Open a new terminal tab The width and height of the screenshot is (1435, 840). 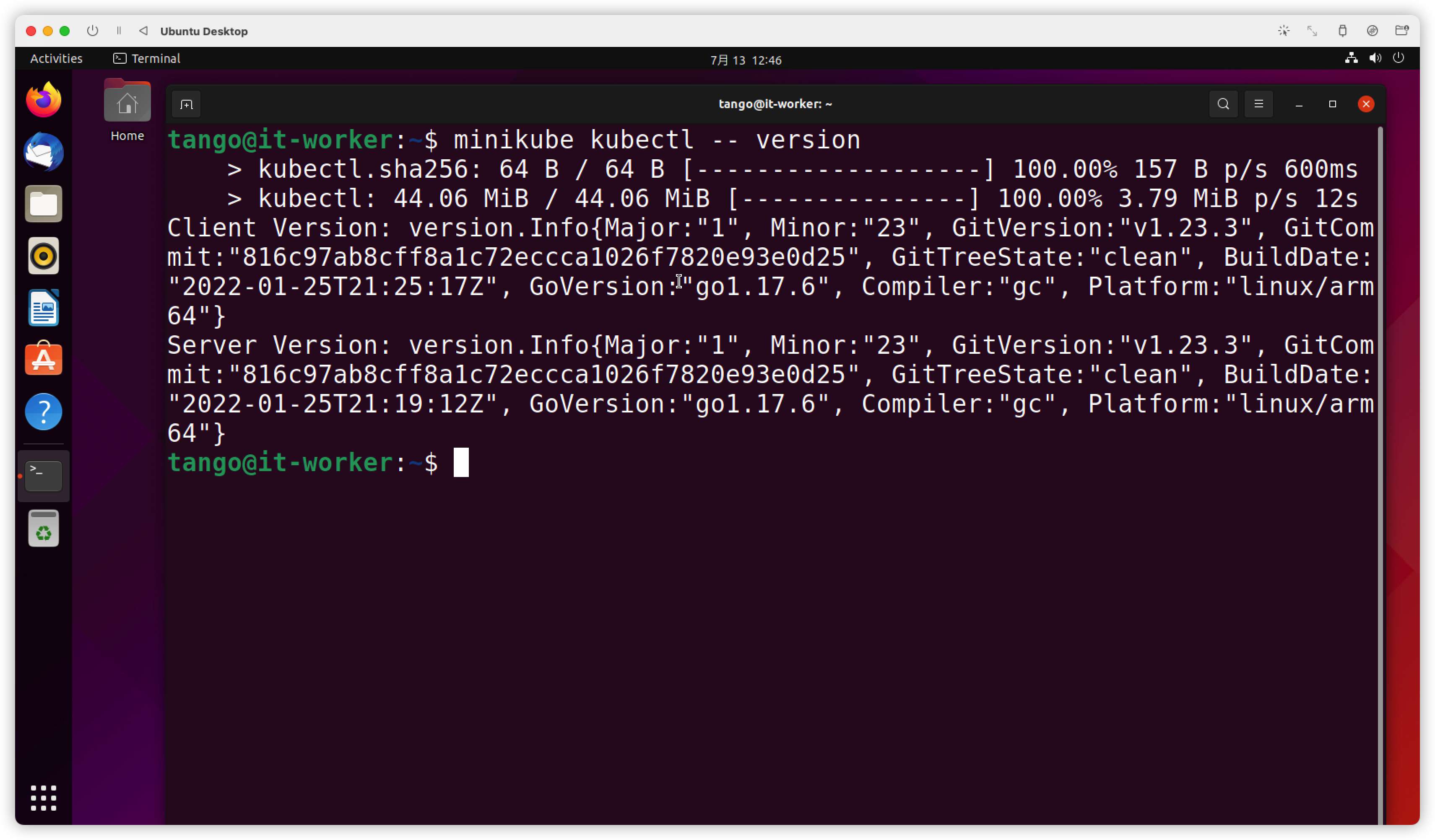click(186, 104)
